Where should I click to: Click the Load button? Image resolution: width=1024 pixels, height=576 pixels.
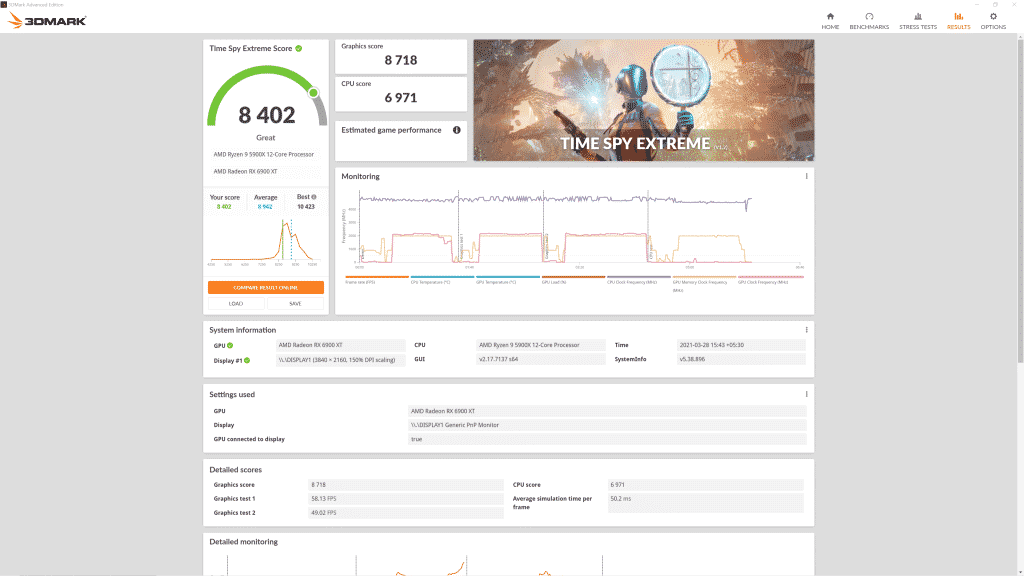[x=236, y=304]
